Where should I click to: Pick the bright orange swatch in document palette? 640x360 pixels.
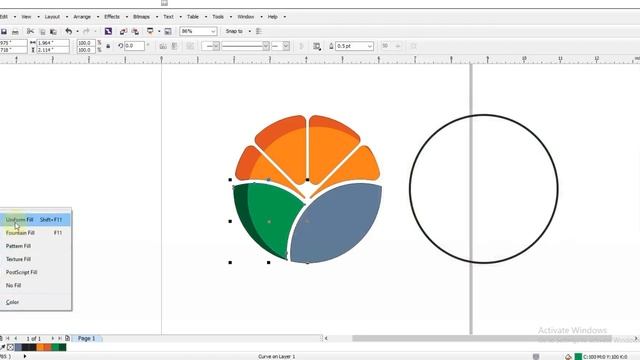click(x=40, y=347)
